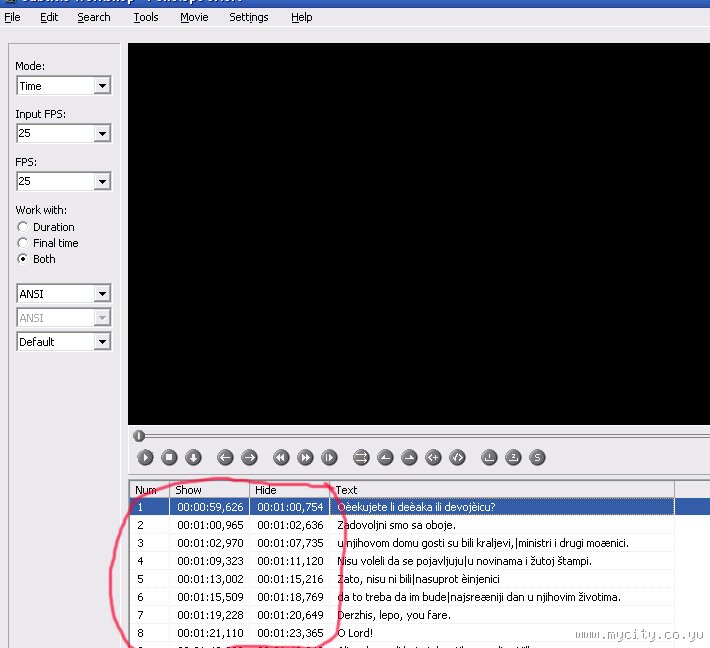Open the Movie menu
The width and height of the screenshot is (710, 648).
click(x=194, y=17)
